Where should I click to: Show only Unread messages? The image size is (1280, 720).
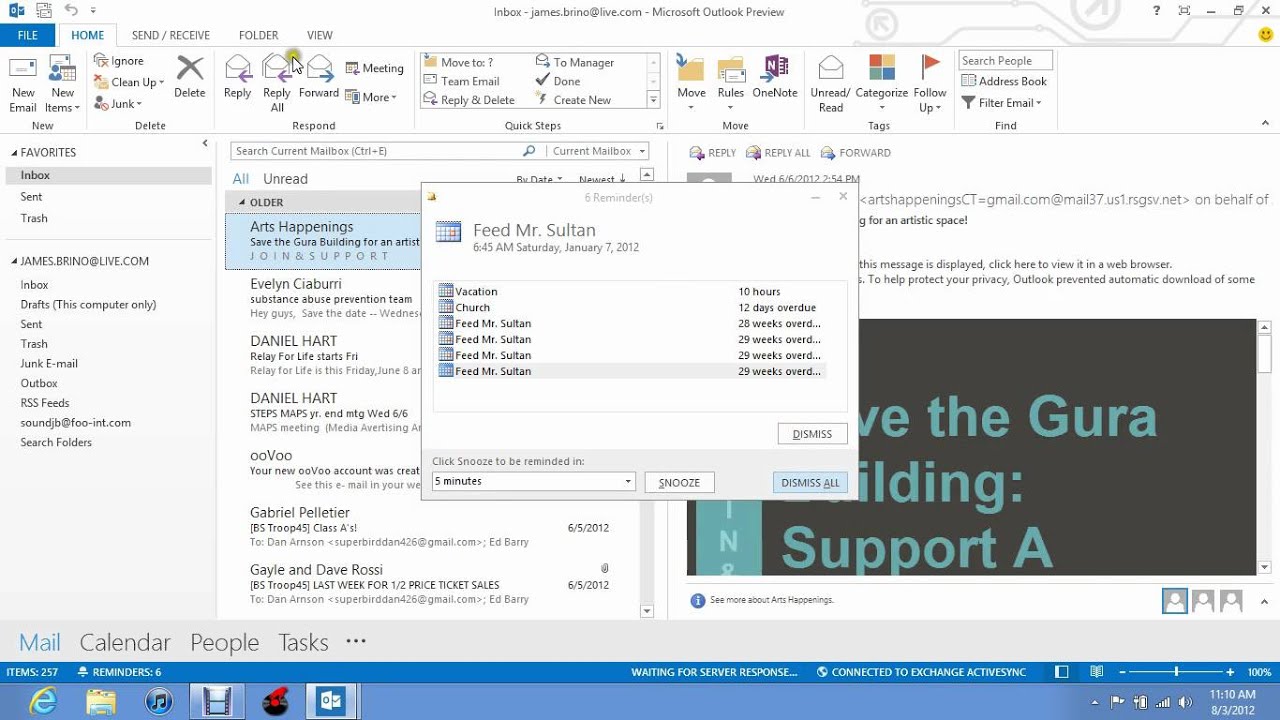click(x=285, y=179)
